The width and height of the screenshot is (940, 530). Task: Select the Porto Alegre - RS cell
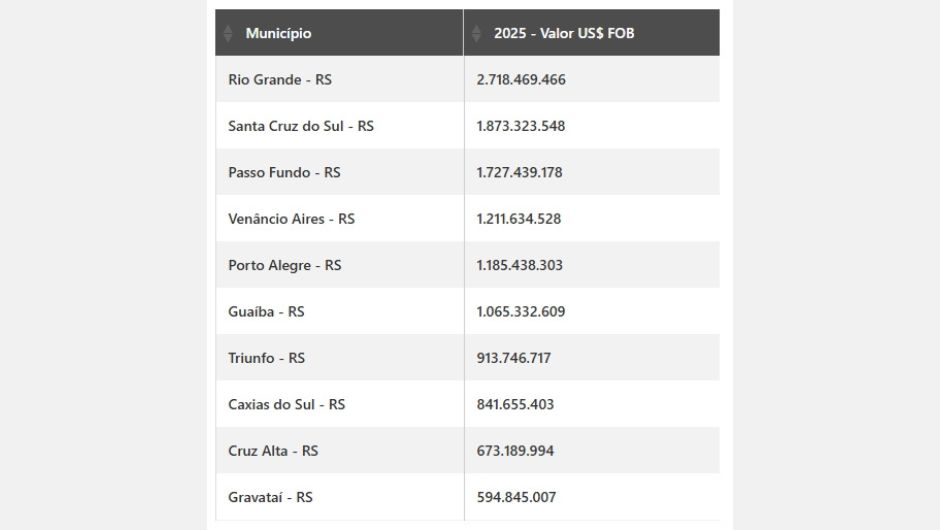pos(285,265)
